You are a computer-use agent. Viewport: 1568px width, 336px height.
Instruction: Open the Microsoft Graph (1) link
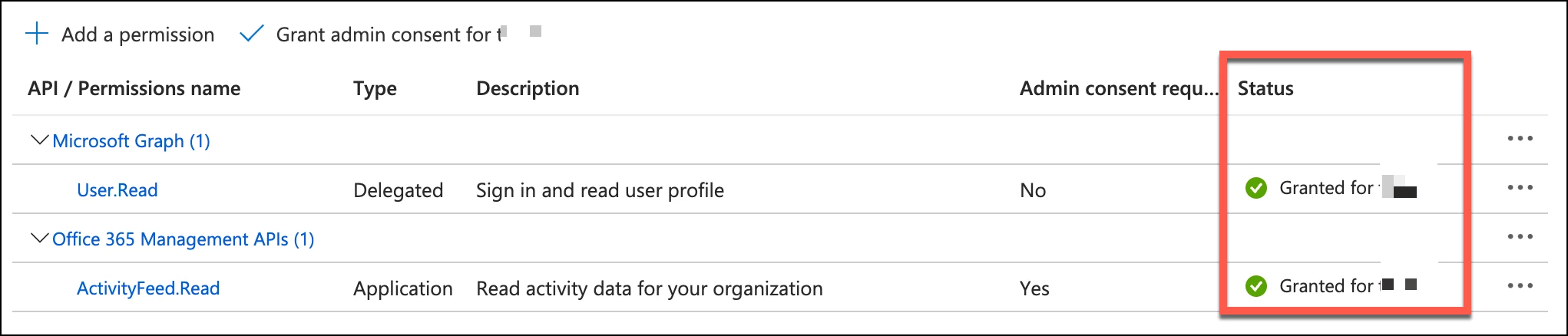[131, 141]
